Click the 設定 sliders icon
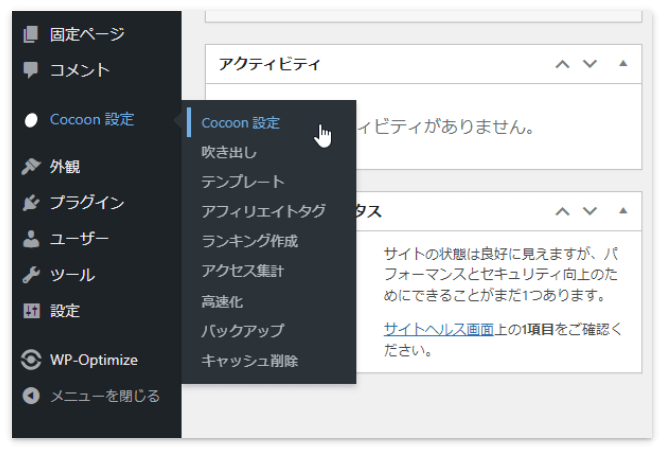The height and width of the screenshot is (451, 664). point(31,311)
